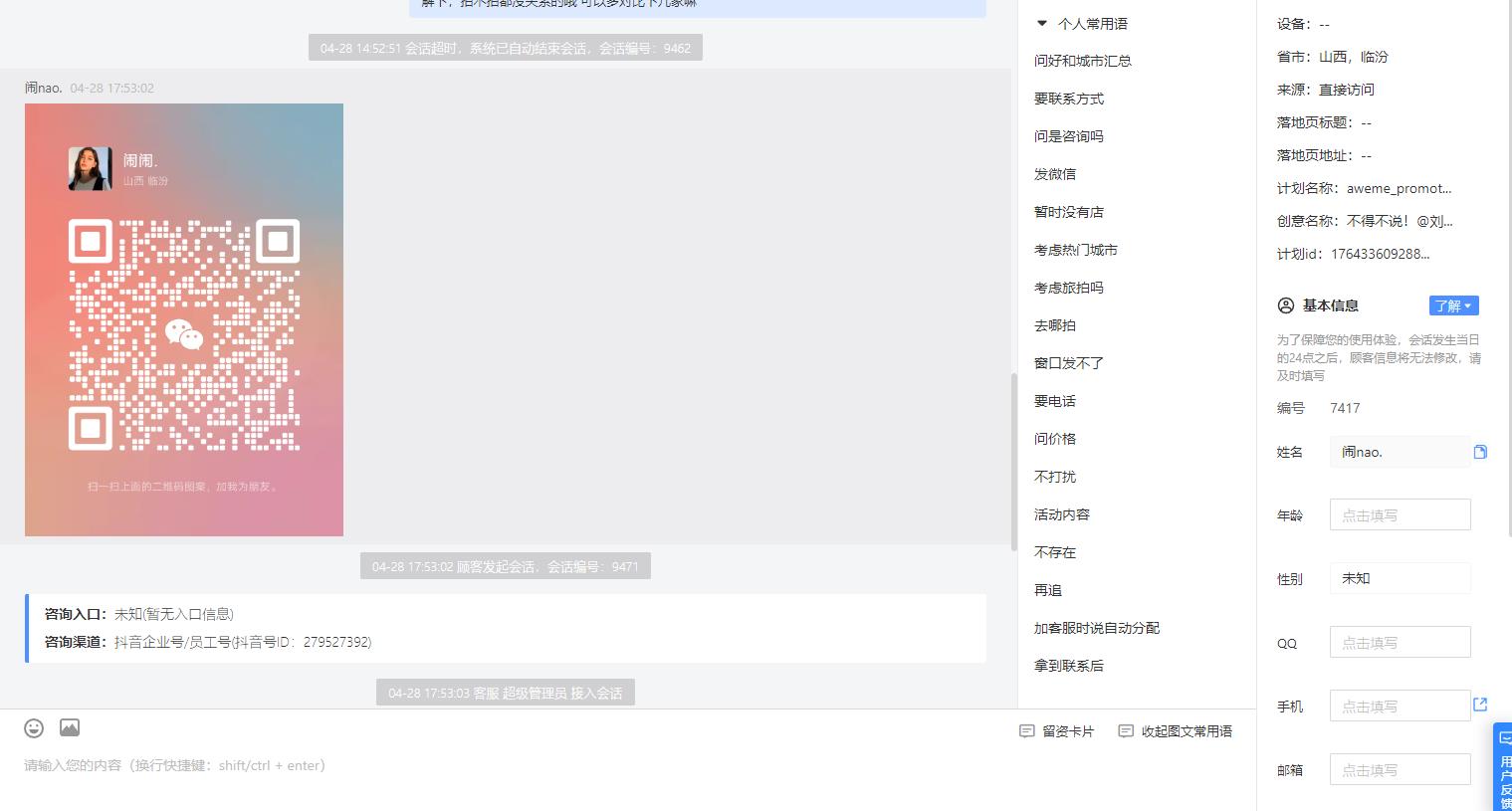Image resolution: width=1512 pixels, height=811 pixels.
Task: Click the 姓名 field showing 闹nao.
Action: tap(1400, 452)
